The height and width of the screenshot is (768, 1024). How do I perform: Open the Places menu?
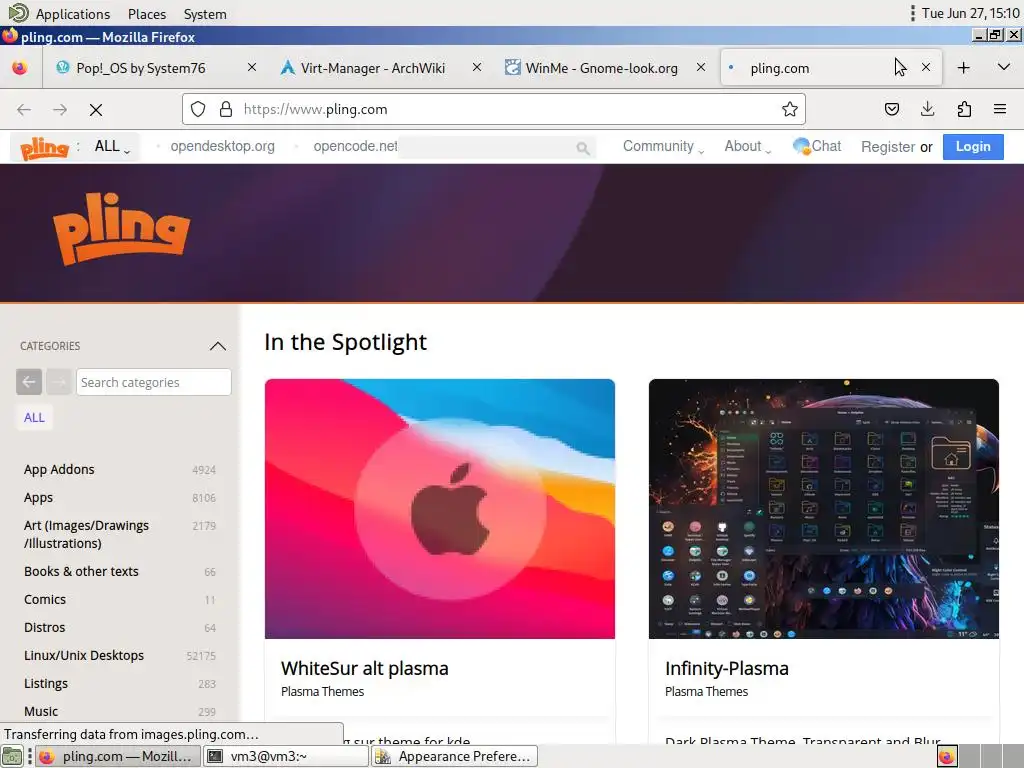(147, 14)
